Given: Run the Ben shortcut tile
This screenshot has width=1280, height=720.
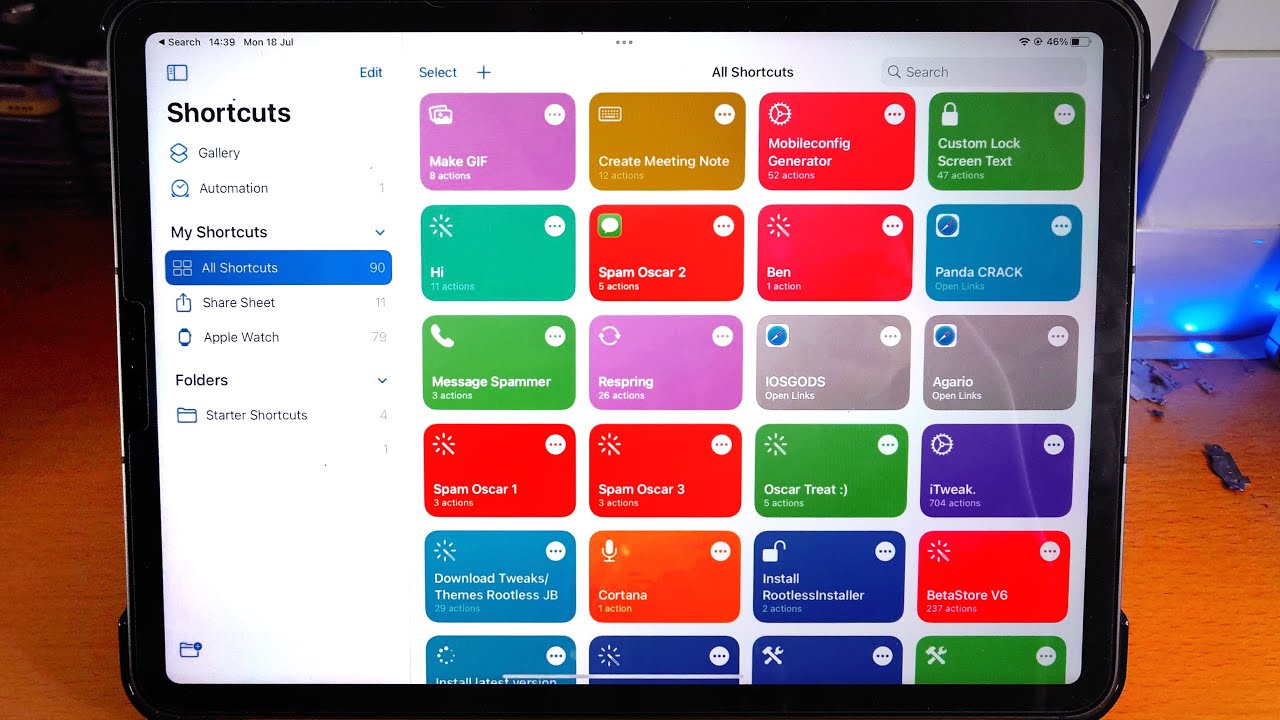Looking at the screenshot, I should tap(835, 253).
